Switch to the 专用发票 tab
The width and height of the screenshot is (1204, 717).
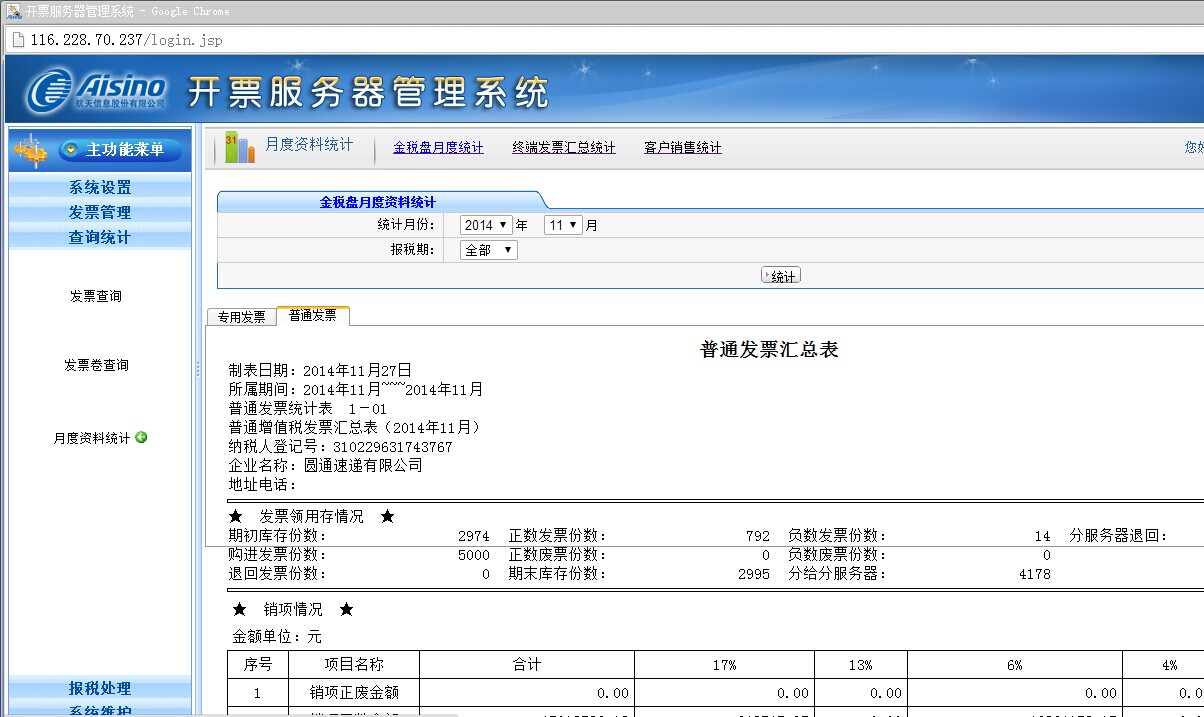tap(241, 317)
